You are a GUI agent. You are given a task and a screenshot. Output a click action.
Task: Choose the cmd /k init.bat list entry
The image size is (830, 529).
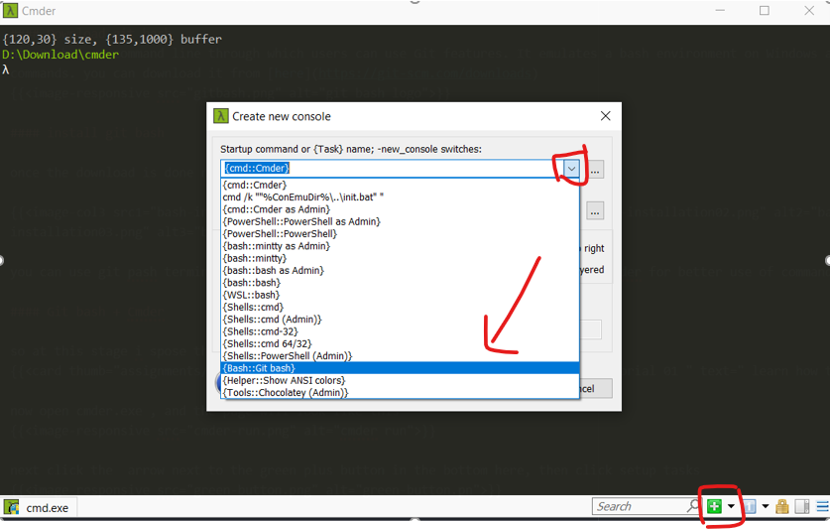pyautogui.click(x=400, y=197)
